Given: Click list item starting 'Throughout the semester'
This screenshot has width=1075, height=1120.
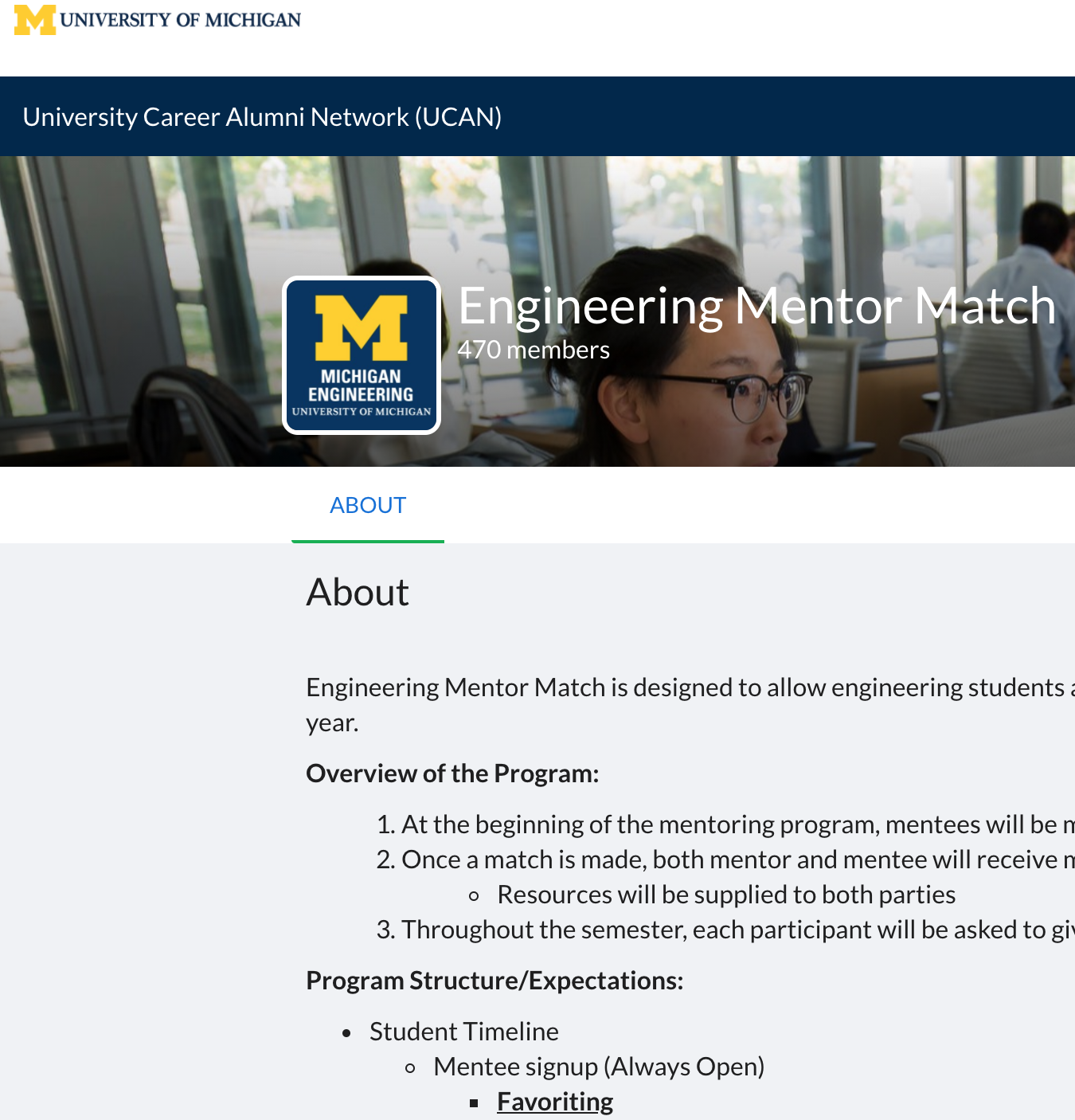Looking at the screenshot, I should 738,930.
